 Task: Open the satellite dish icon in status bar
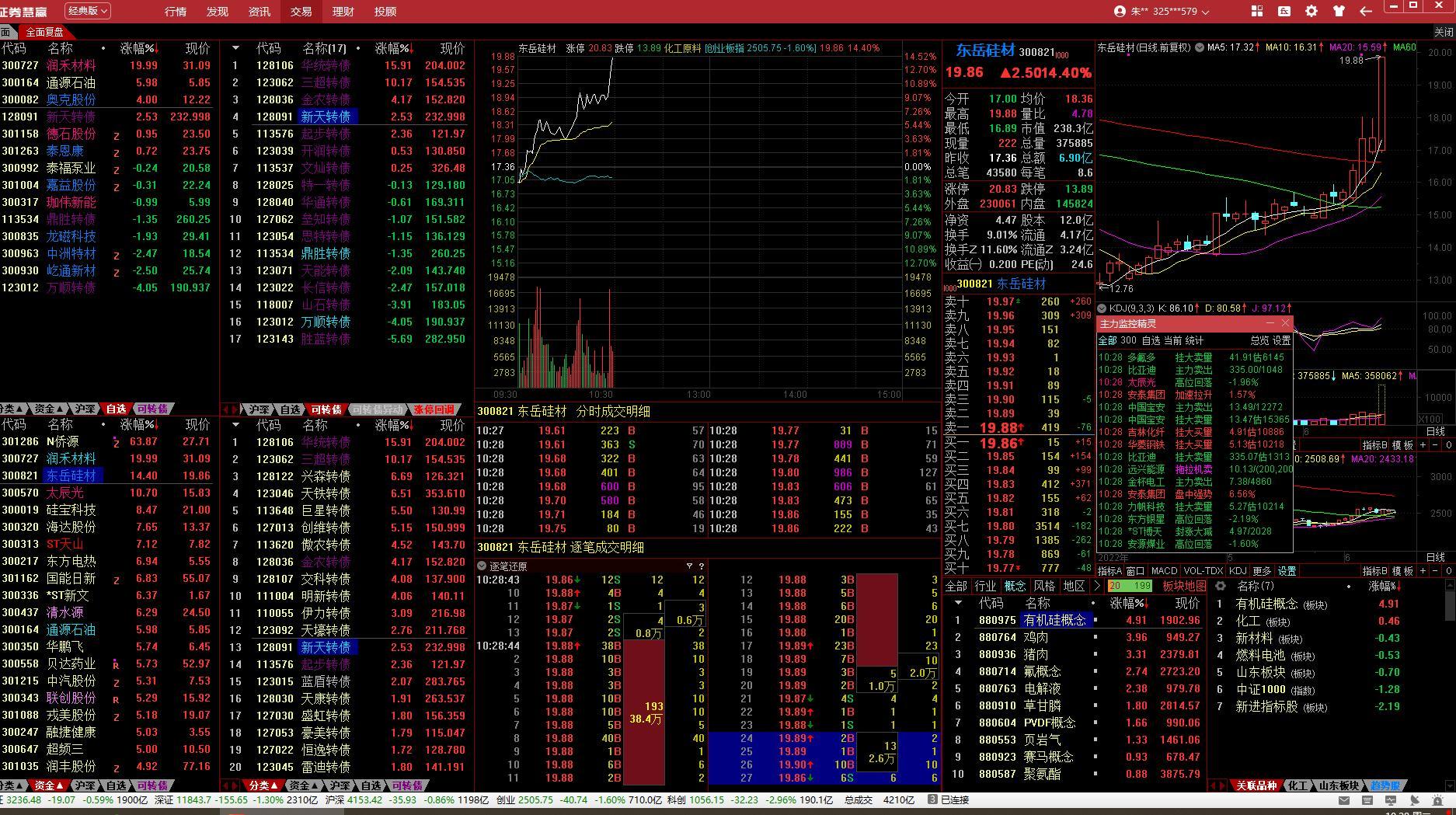pyautogui.click(x=1414, y=800)
